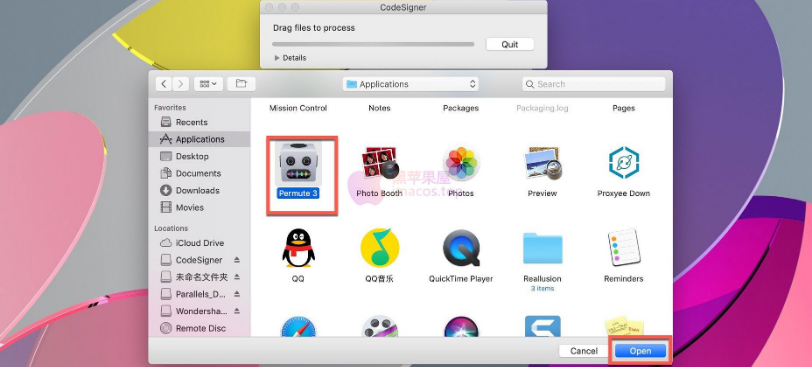Open the Applications location popup menu

[411, 84]
